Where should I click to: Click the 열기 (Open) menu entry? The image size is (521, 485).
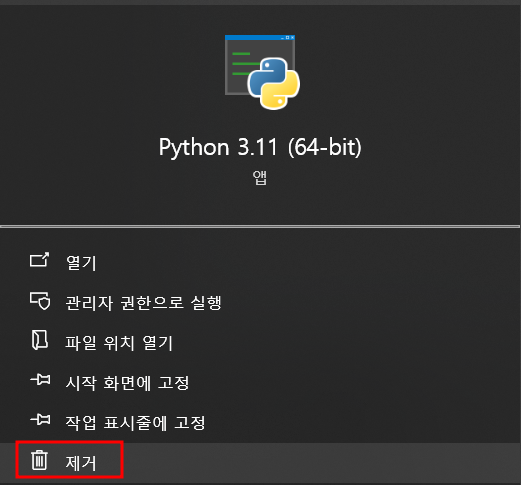260,262
